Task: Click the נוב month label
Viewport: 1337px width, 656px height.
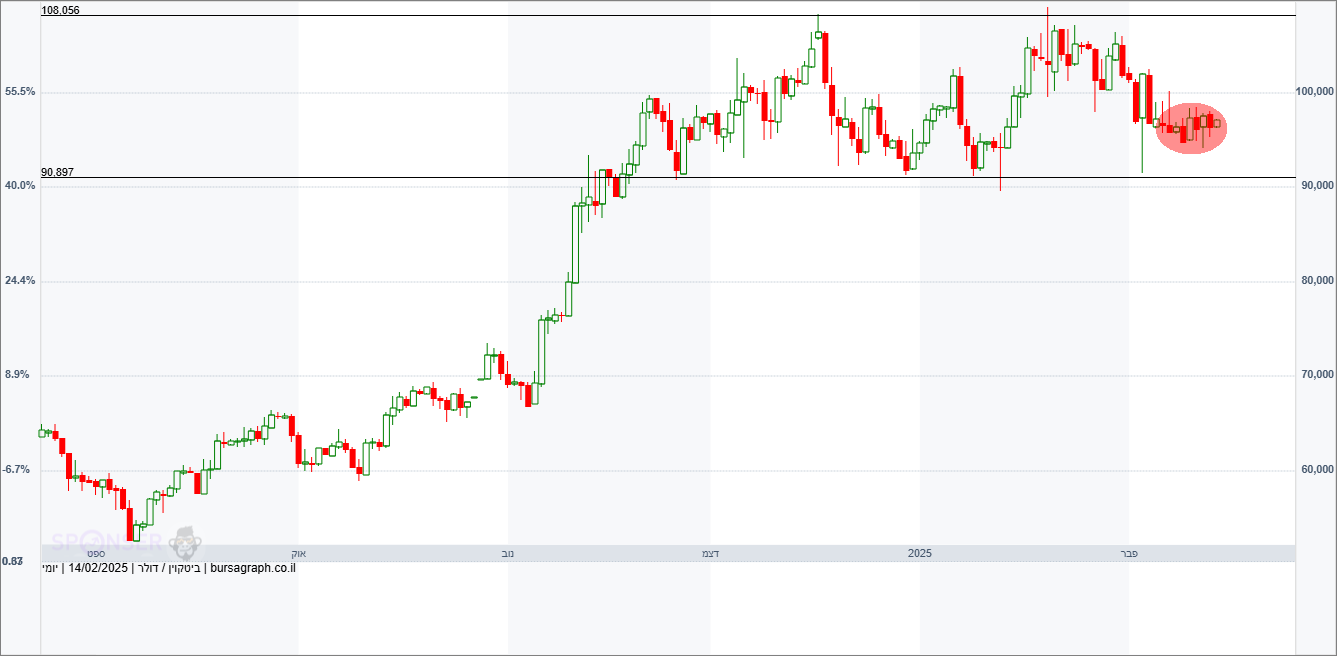Action: (508, 553)
